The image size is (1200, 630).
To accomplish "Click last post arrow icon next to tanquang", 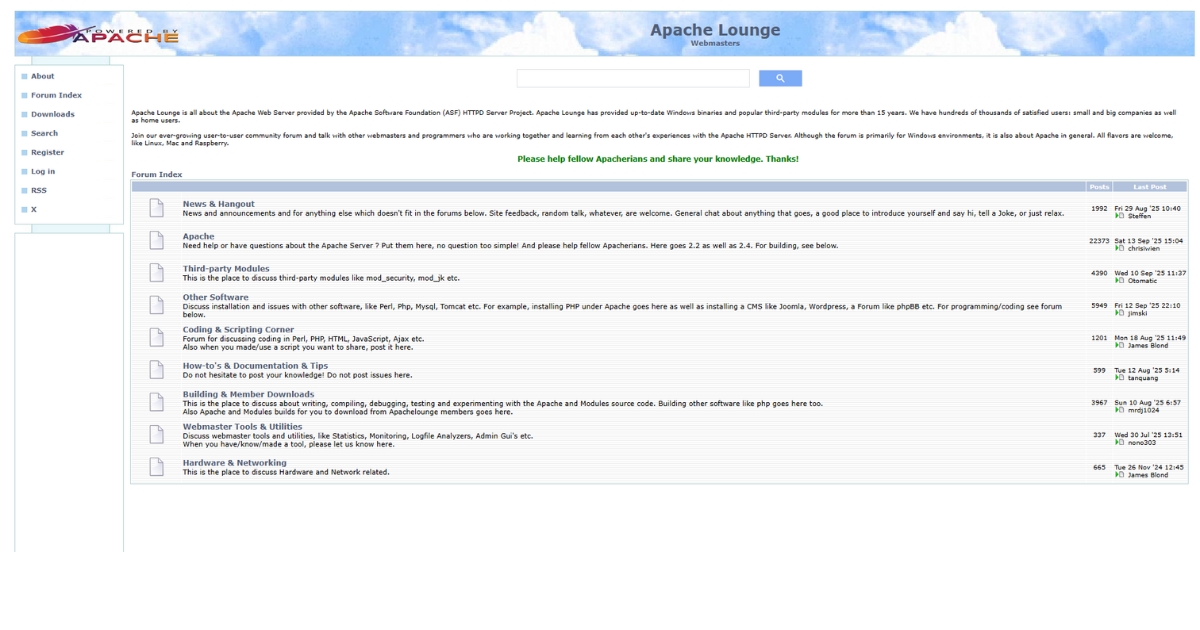I will 1120,378.
